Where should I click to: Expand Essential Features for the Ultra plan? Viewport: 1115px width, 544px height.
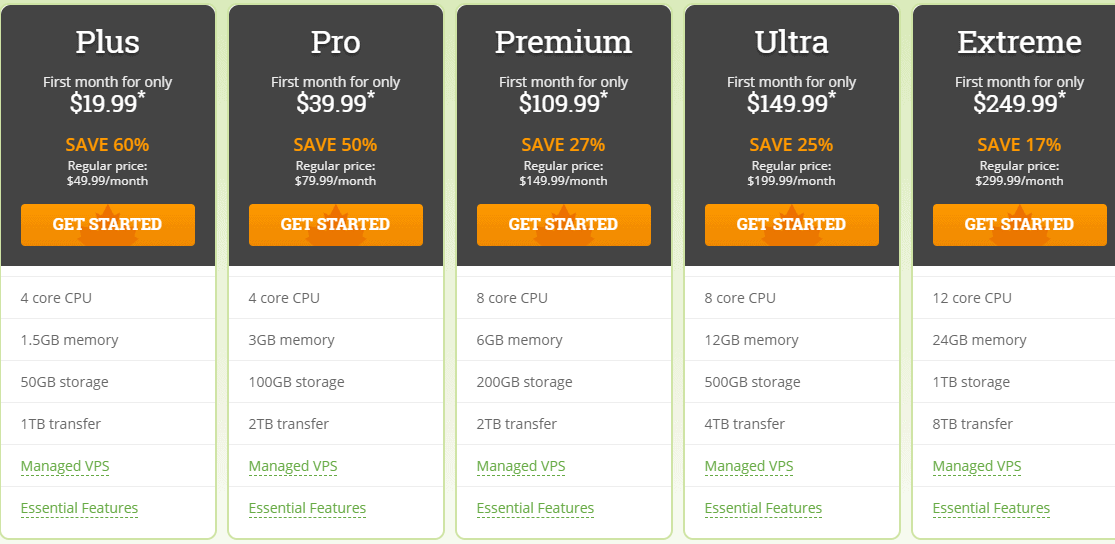pos(763,508)
